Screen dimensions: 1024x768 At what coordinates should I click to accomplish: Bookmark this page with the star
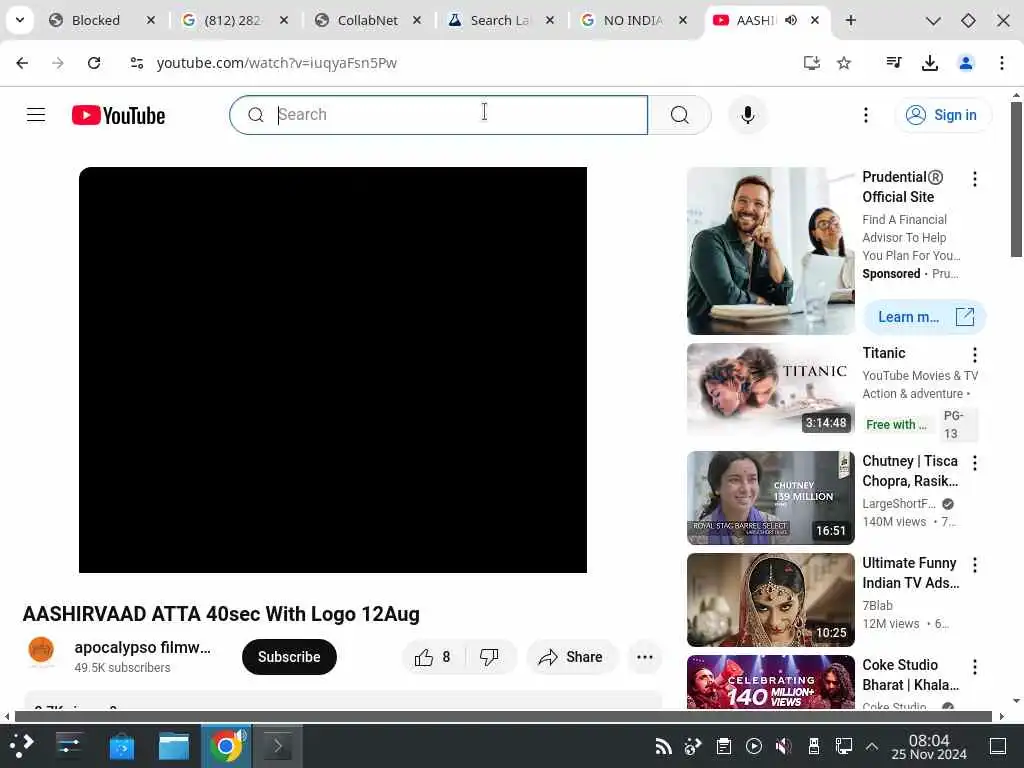[x=844, y=63]
